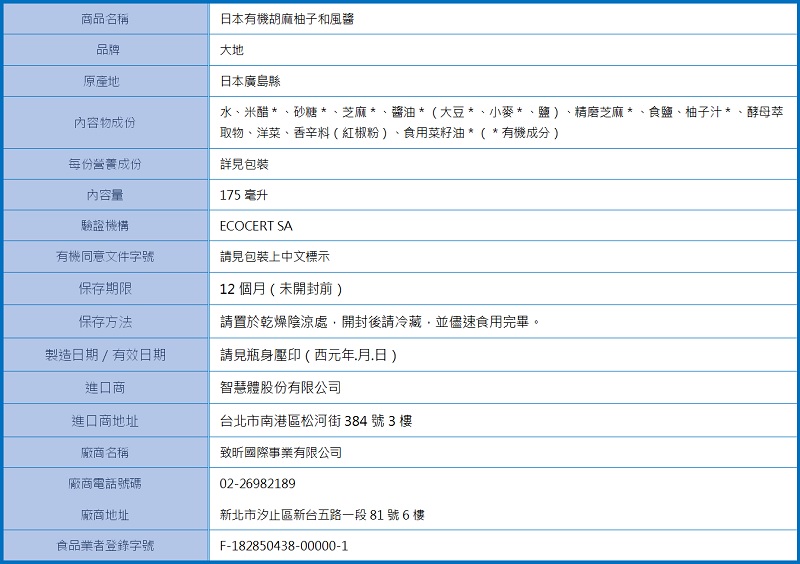Click the 製造日期 / 有效日期 label
Screen dimensions: 800x564
[105, 355]
